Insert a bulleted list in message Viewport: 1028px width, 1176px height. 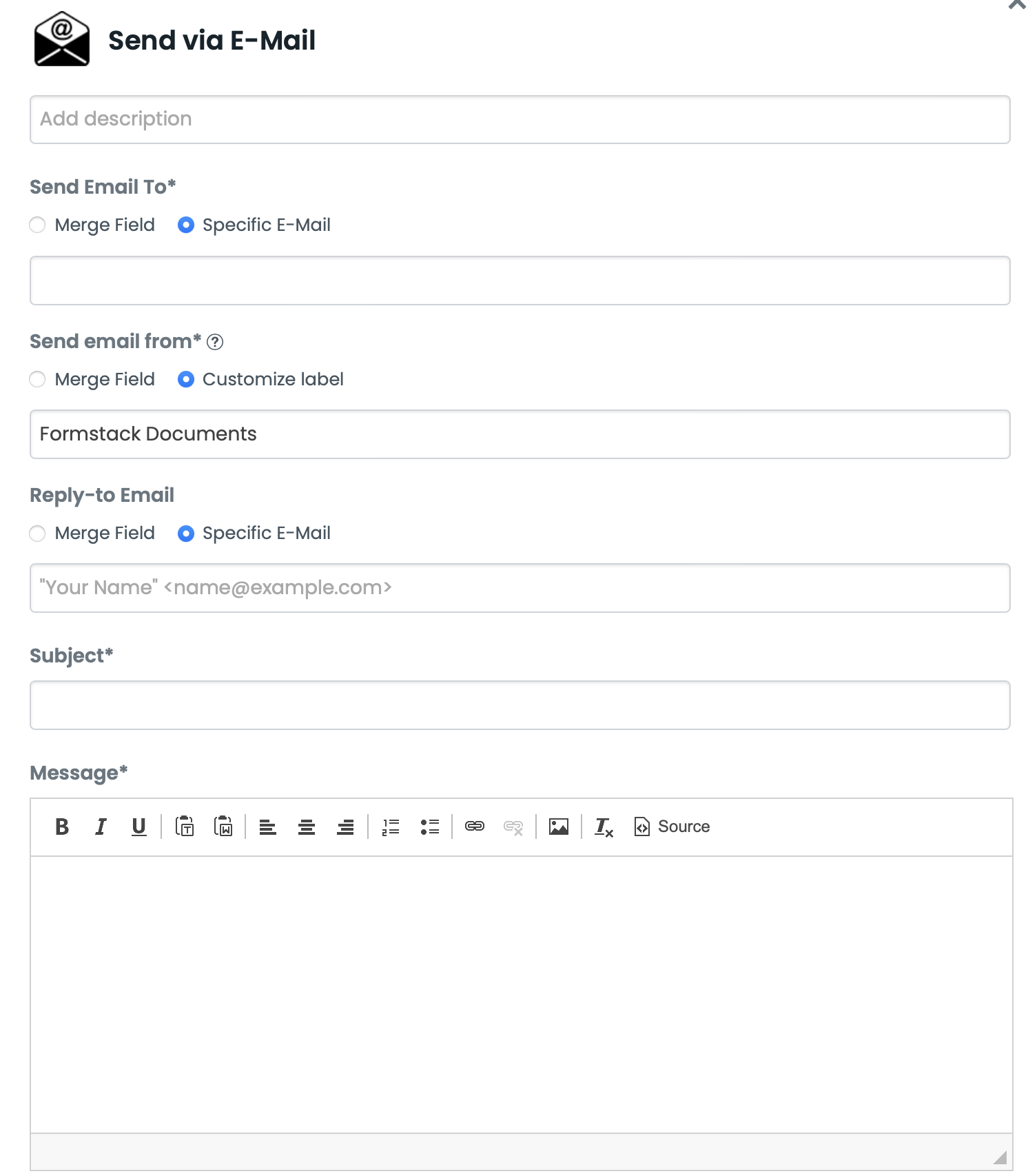tap(429, 827)
